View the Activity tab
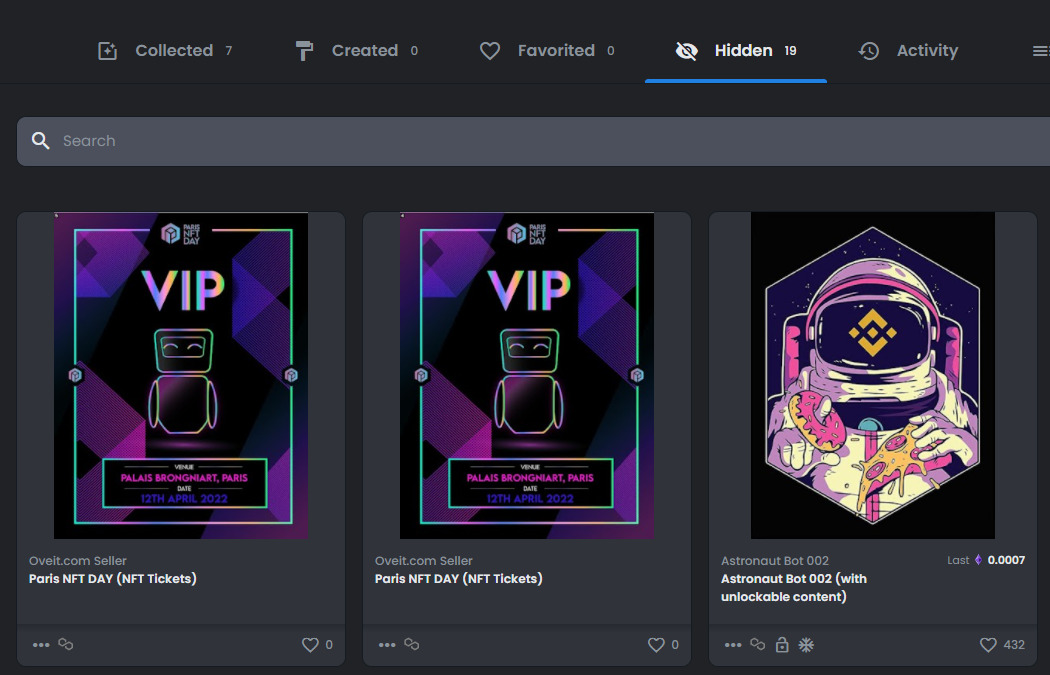Screen dimensions: 1050x675 tap(908, 51)
